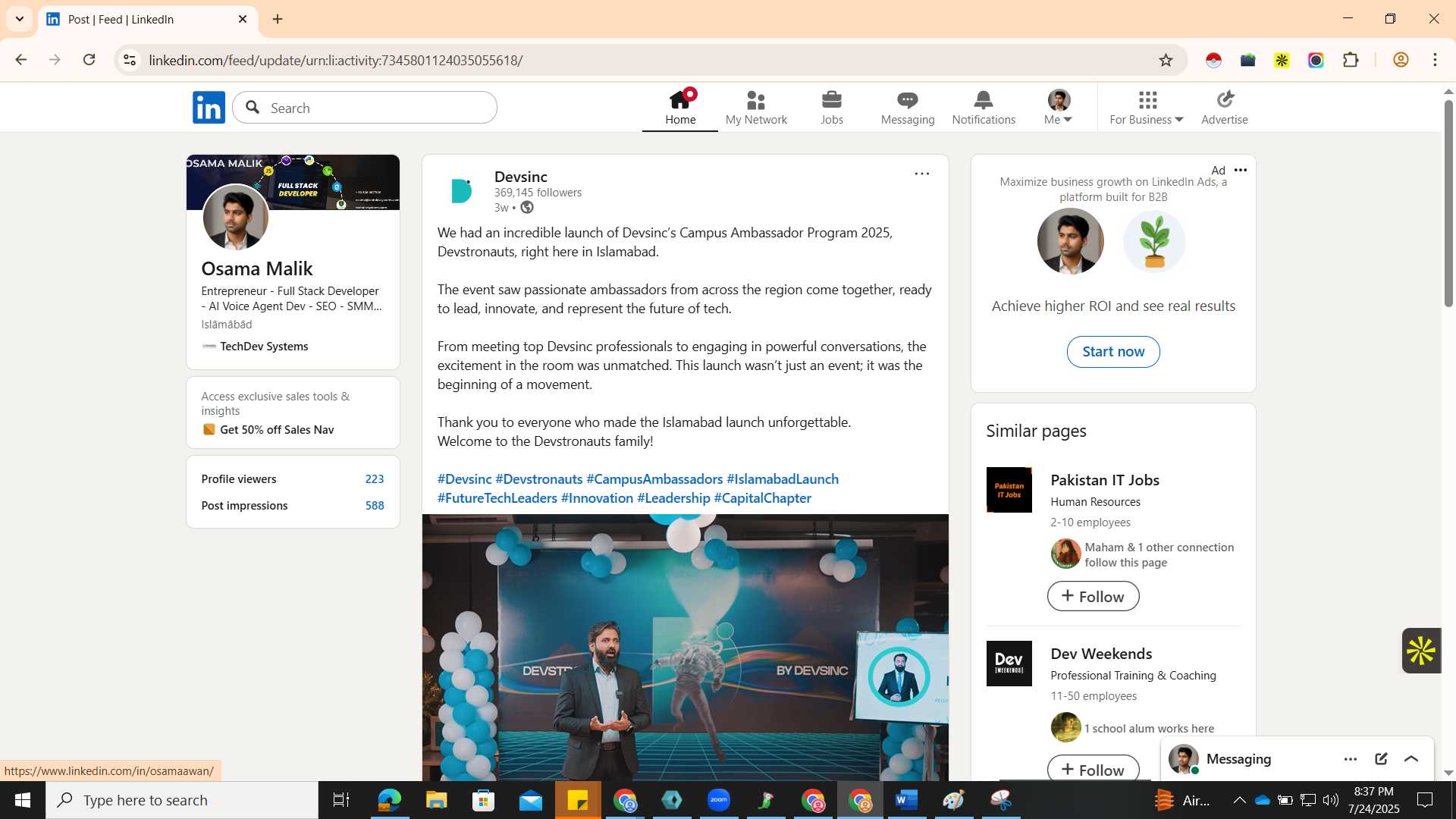Open the Windows notification center
The image size is (1456, 819).
(1425, 800)
